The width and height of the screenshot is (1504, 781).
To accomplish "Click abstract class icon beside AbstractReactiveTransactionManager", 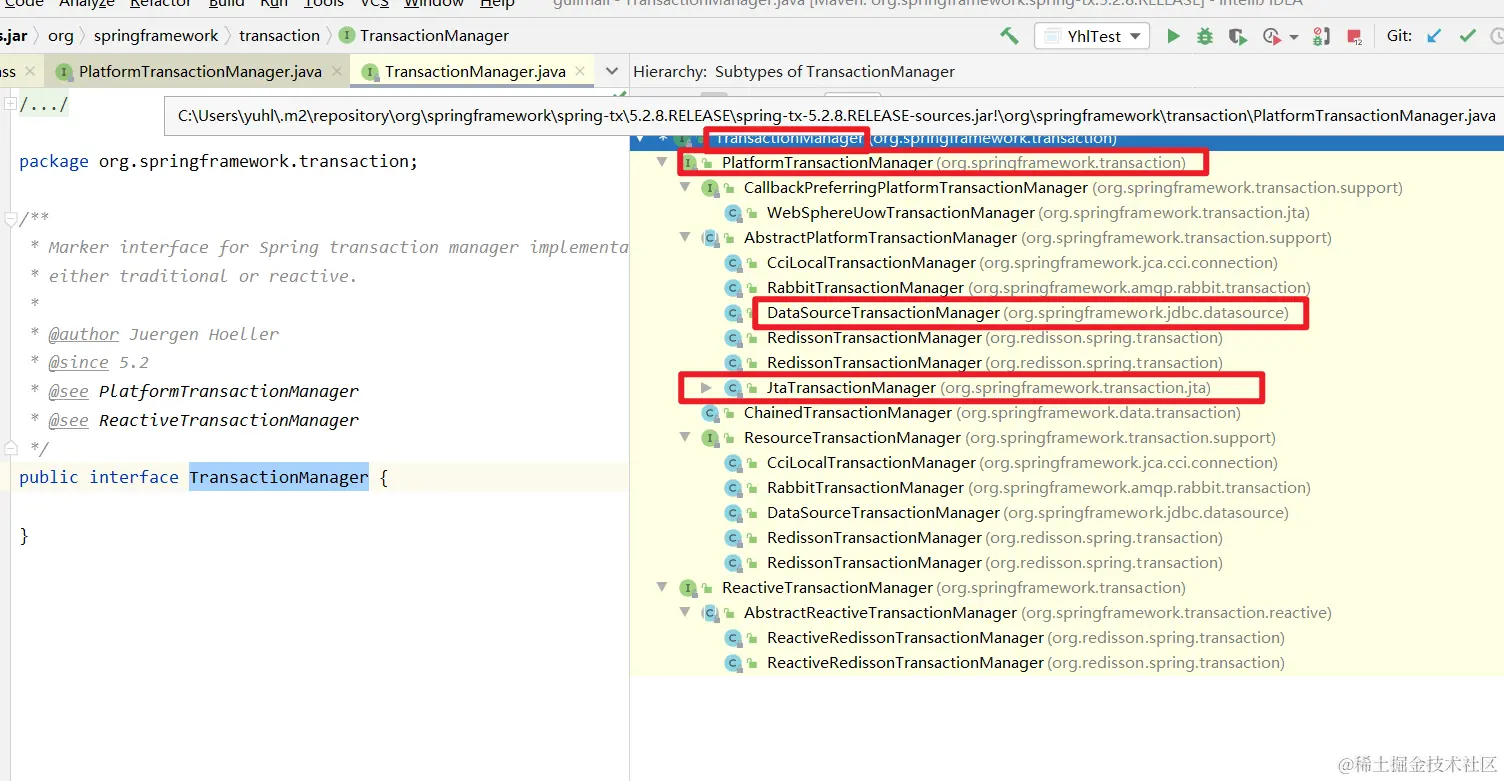I will coord(710,613).
